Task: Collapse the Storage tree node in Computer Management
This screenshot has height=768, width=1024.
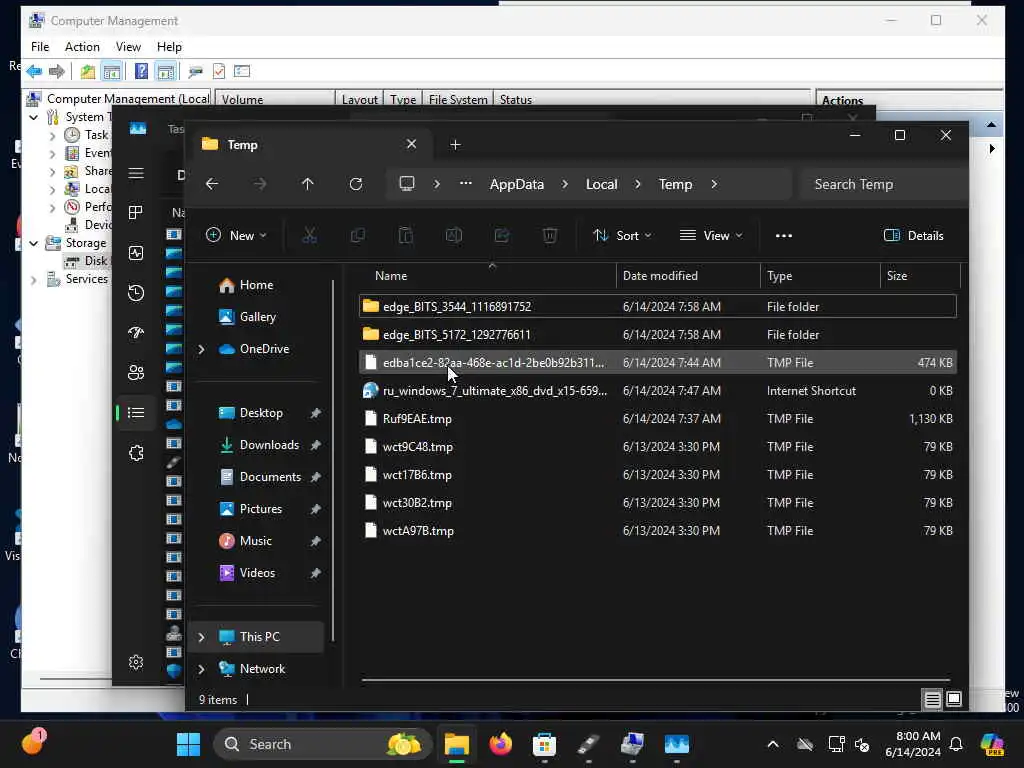Action: pyautogui.click(x=34, y=243)
